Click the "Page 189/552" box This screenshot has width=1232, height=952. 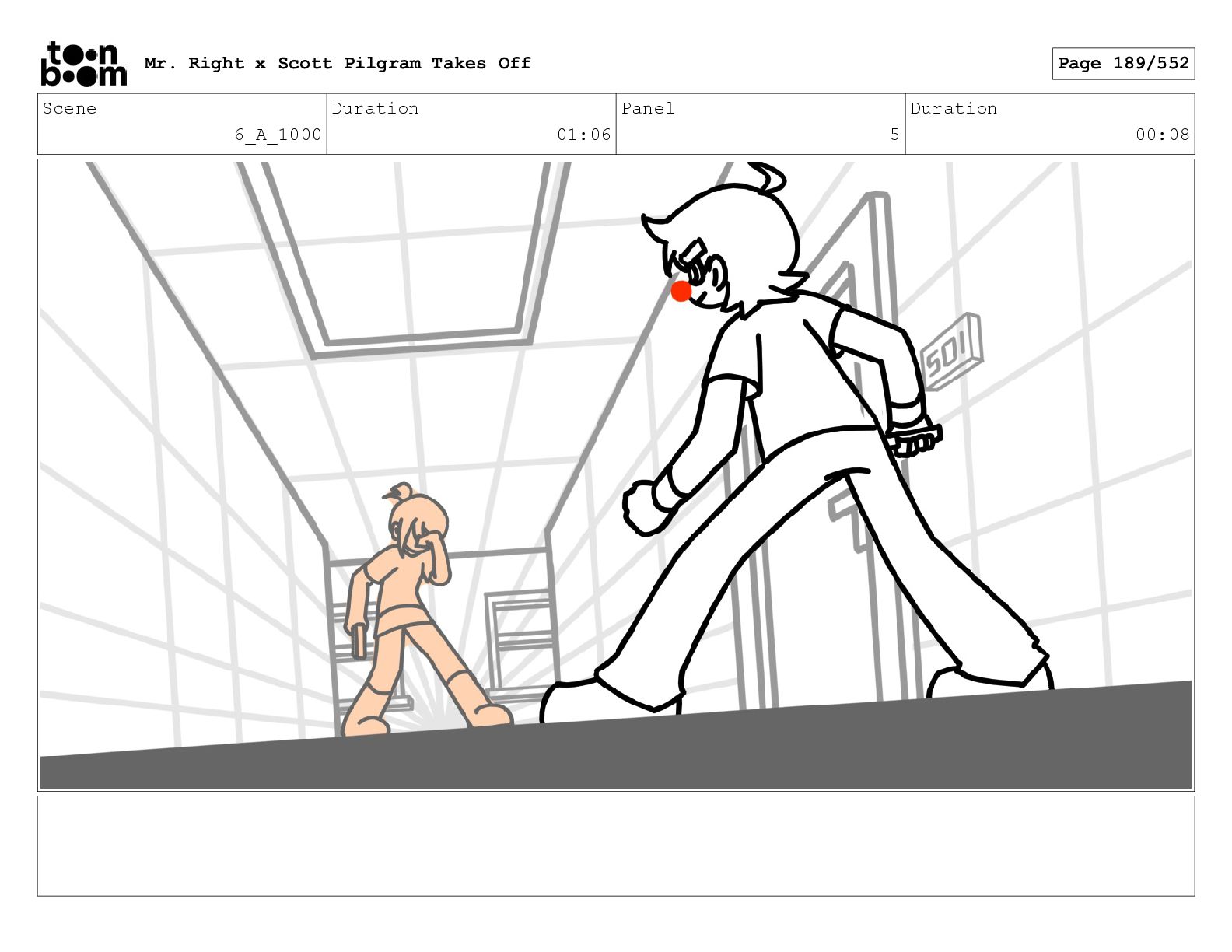click(1123, 64)
